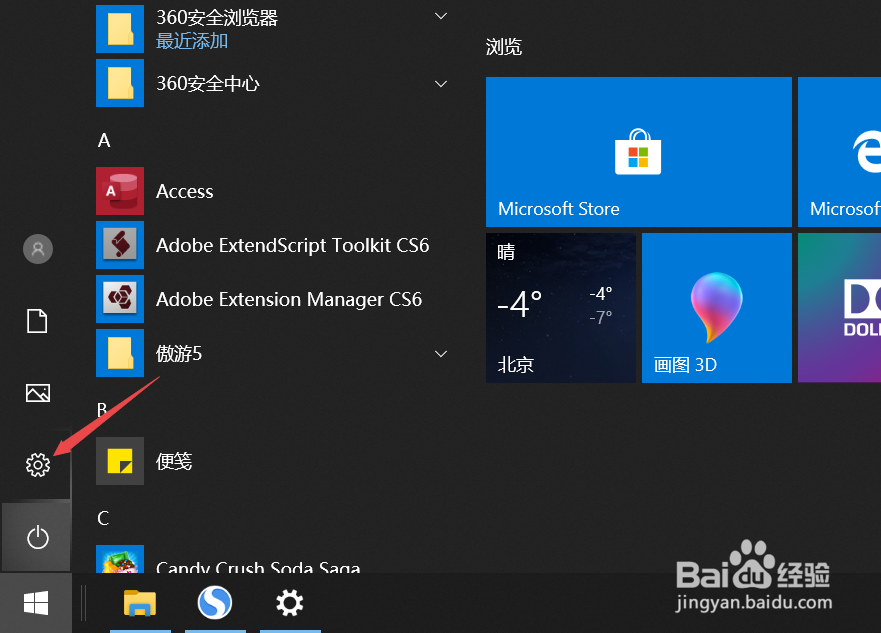Click the user account icon in the sidebar

[37, 248]
